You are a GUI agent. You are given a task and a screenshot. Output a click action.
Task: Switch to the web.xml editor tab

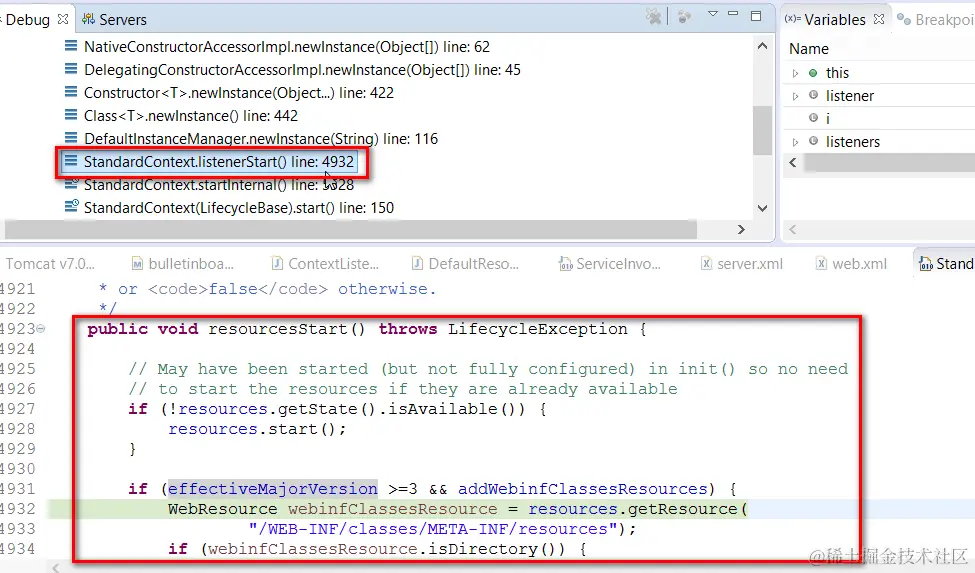coord(851,264)
